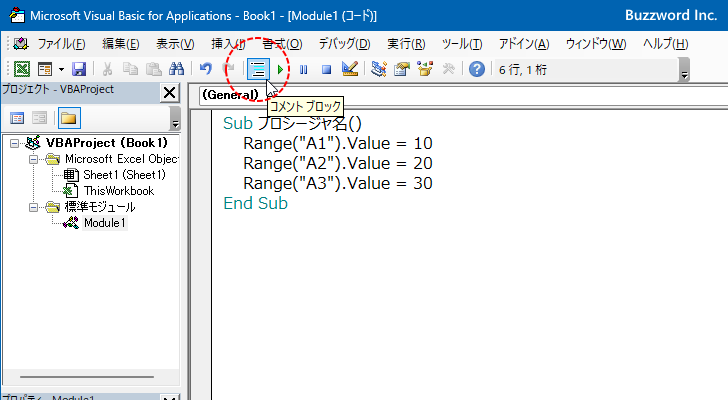This screenshot has width=728, height=400.
Task: Collapse the Microsoft Excel Objects folder
Action: point(33,160)
